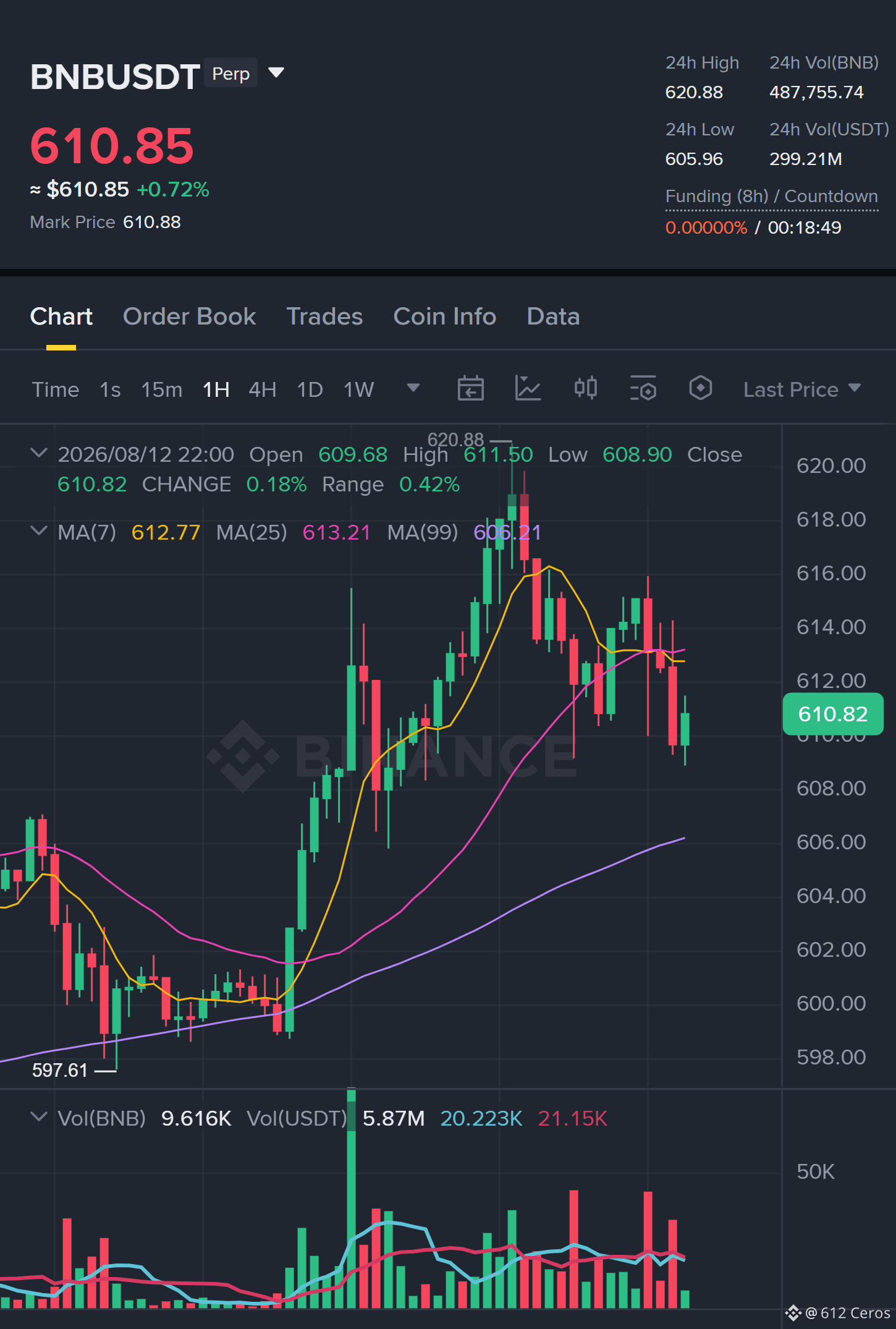Click the 0.00000% funding rate value
This screenshot has height=1329, width=896.
tap(706, 227)
